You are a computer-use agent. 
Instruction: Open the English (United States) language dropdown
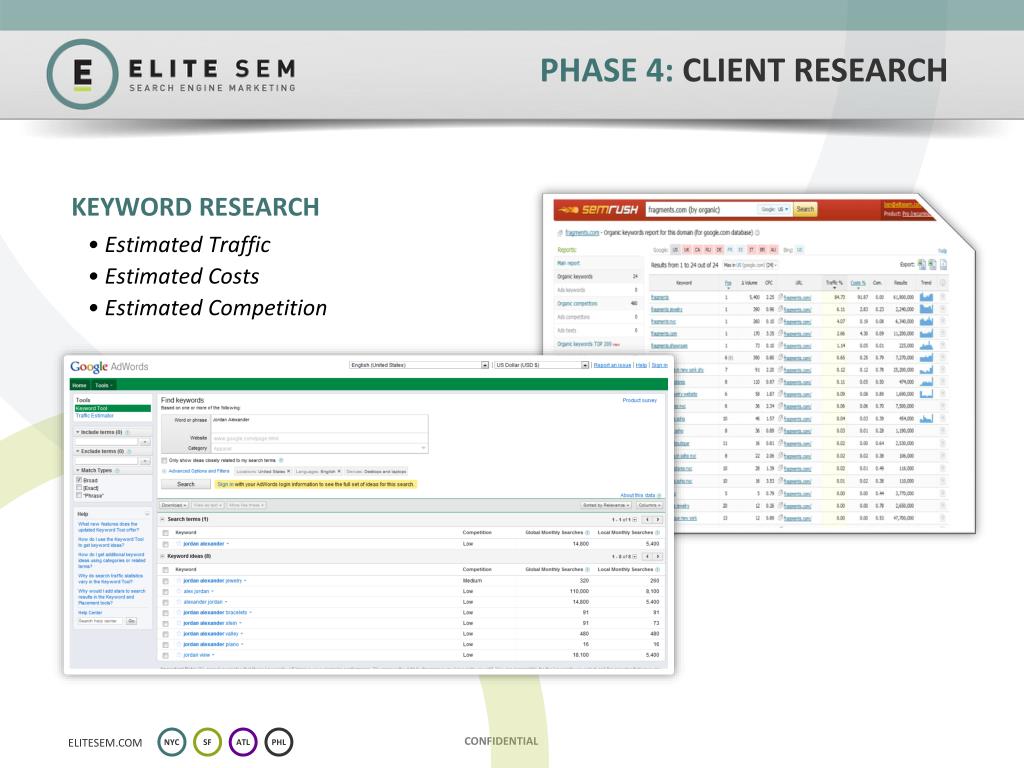tap(419, 365)
